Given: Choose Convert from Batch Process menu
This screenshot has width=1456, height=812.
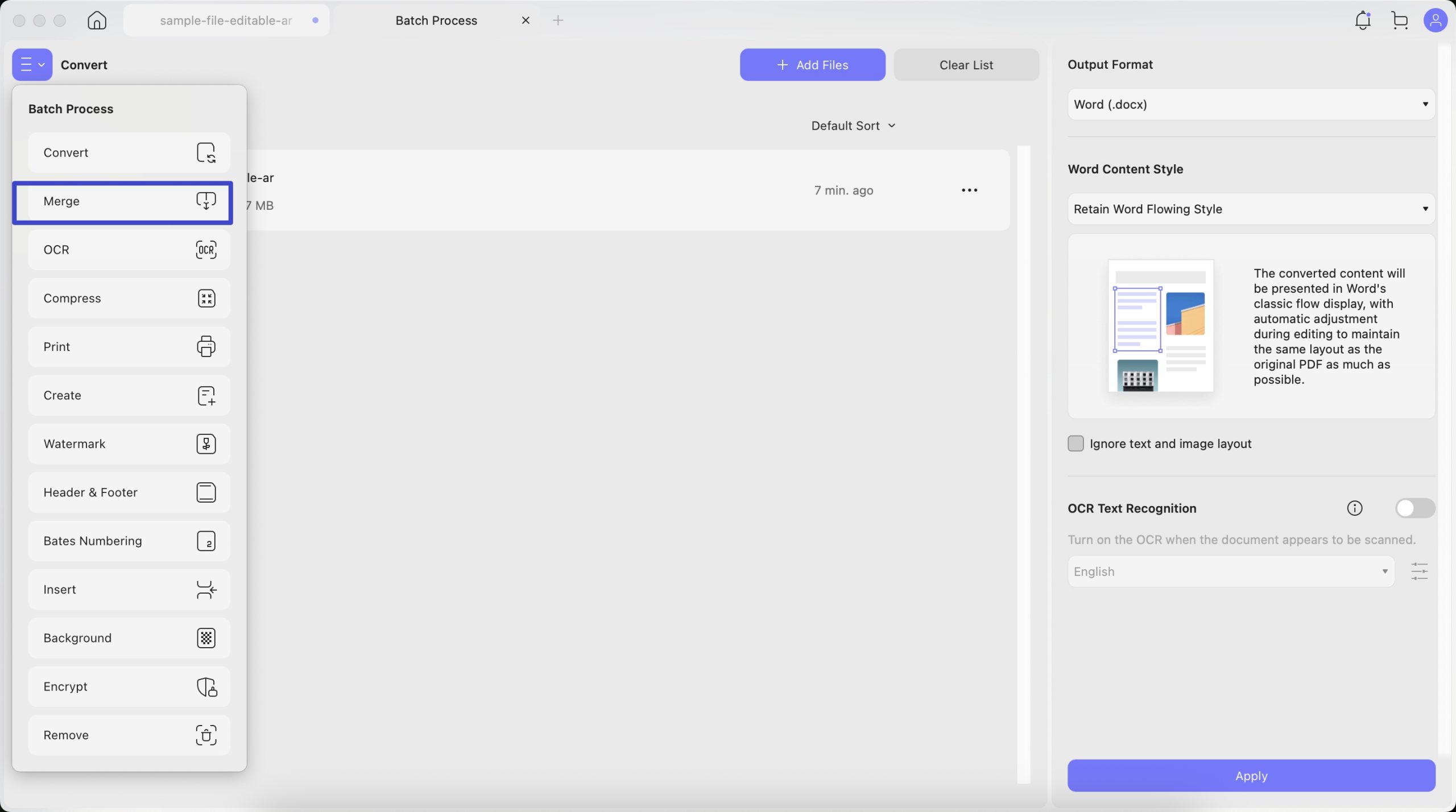Looking at the screenshot, I should point(129,152).
